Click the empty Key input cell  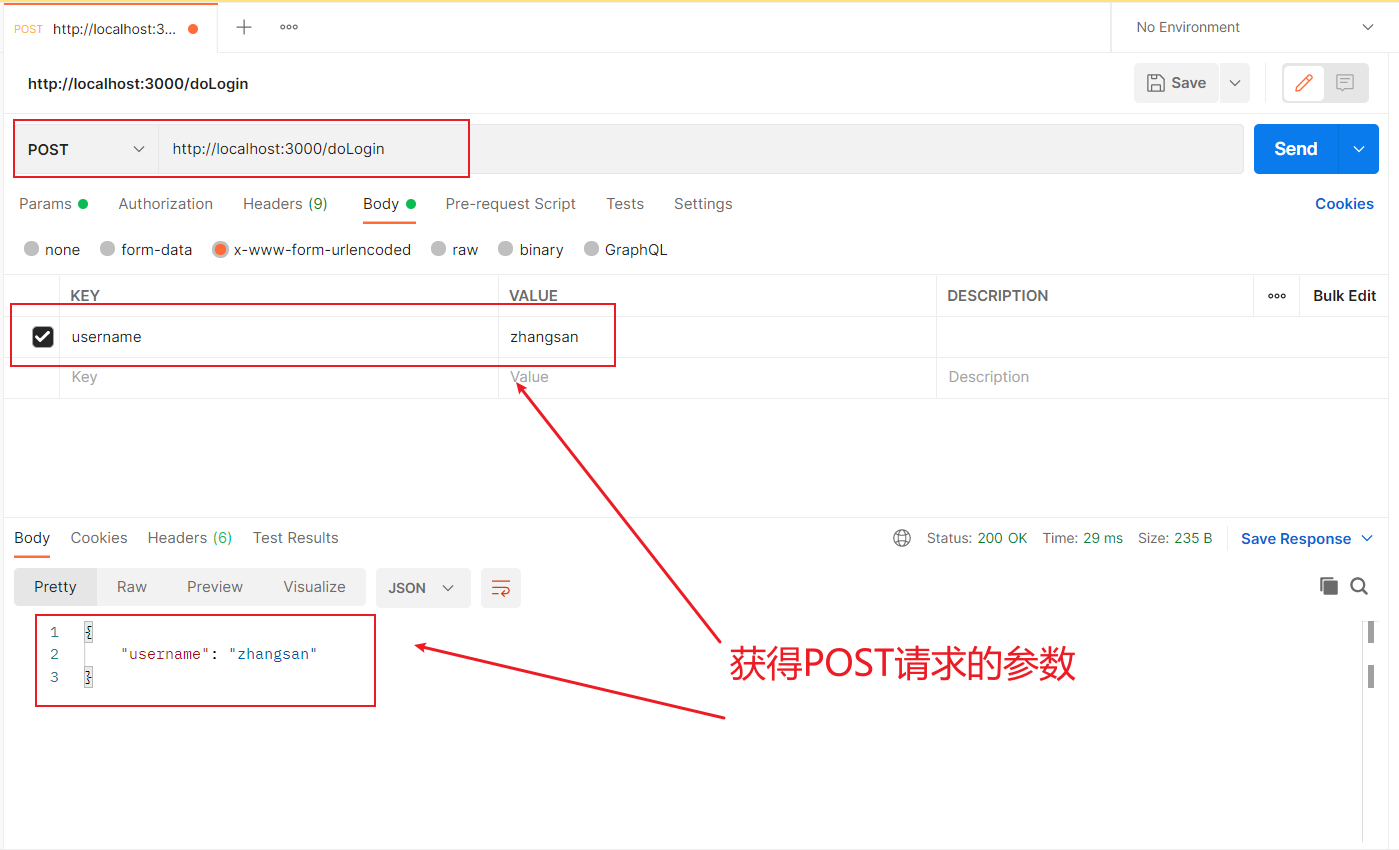click(279, 377)
